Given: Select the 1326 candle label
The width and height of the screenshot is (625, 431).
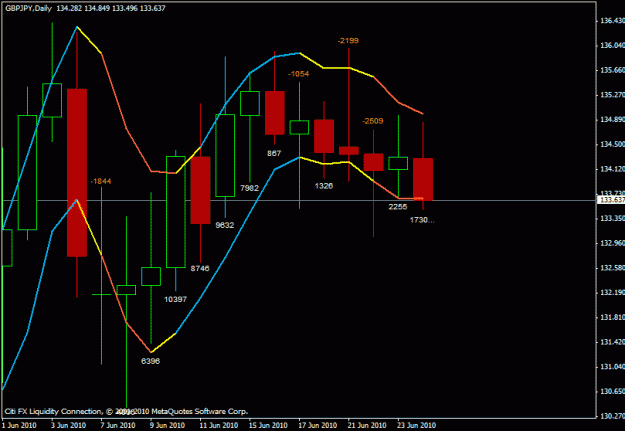Looking at the screenshot, I should 323,186.
